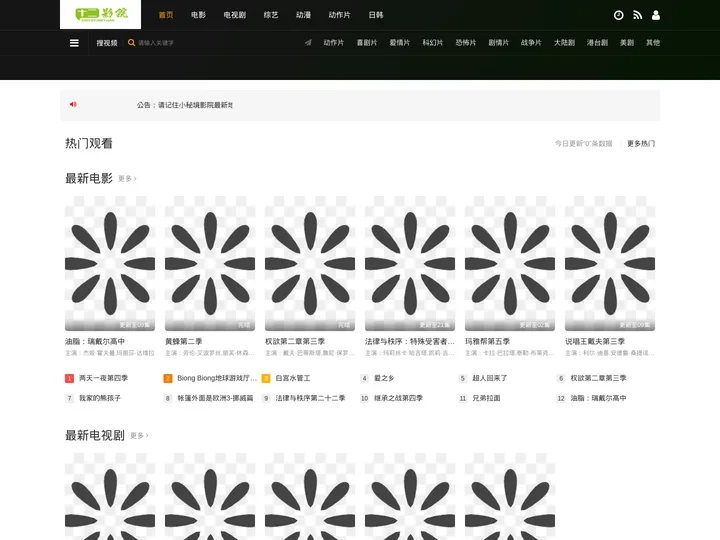
Task: Select 动作片 in the top navigation bar
Action: click(x=339, y=15)
